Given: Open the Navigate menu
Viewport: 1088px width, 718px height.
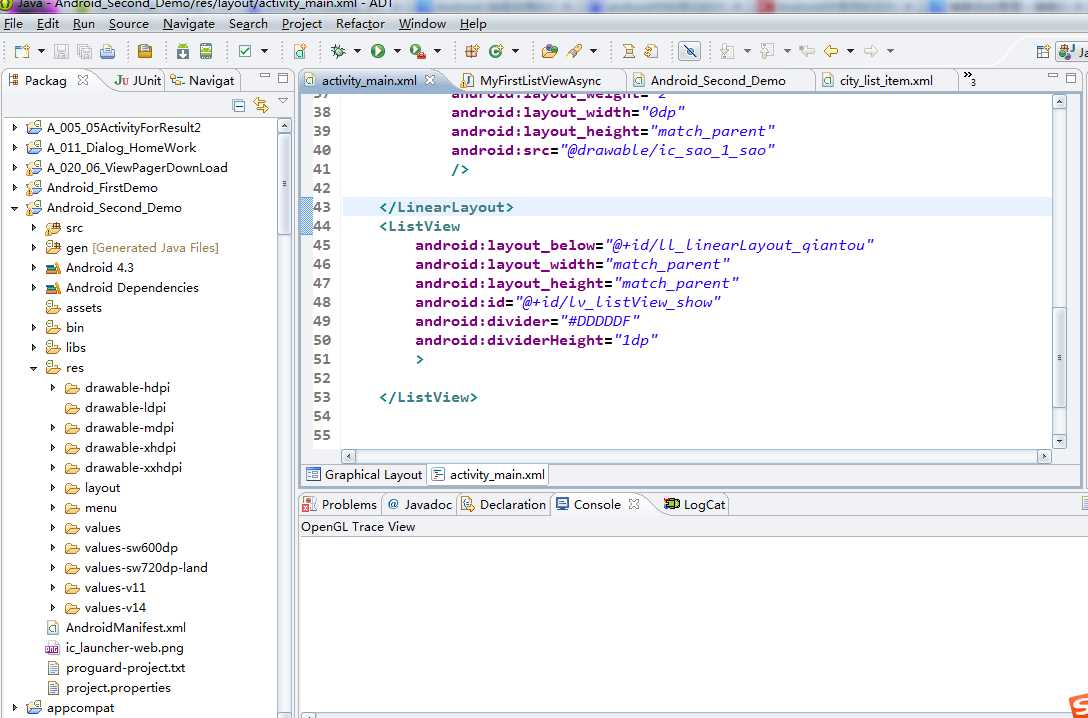Looking at the screenshot, I should pos(189,24).
